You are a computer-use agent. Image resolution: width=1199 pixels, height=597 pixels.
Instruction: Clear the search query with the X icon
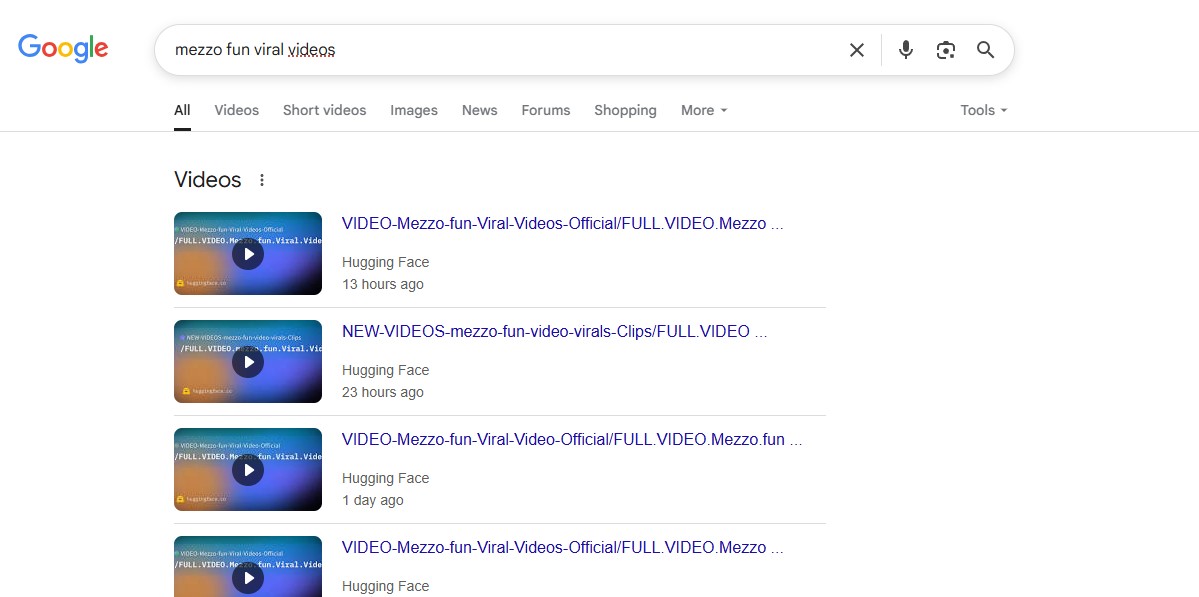coord(856,49)
